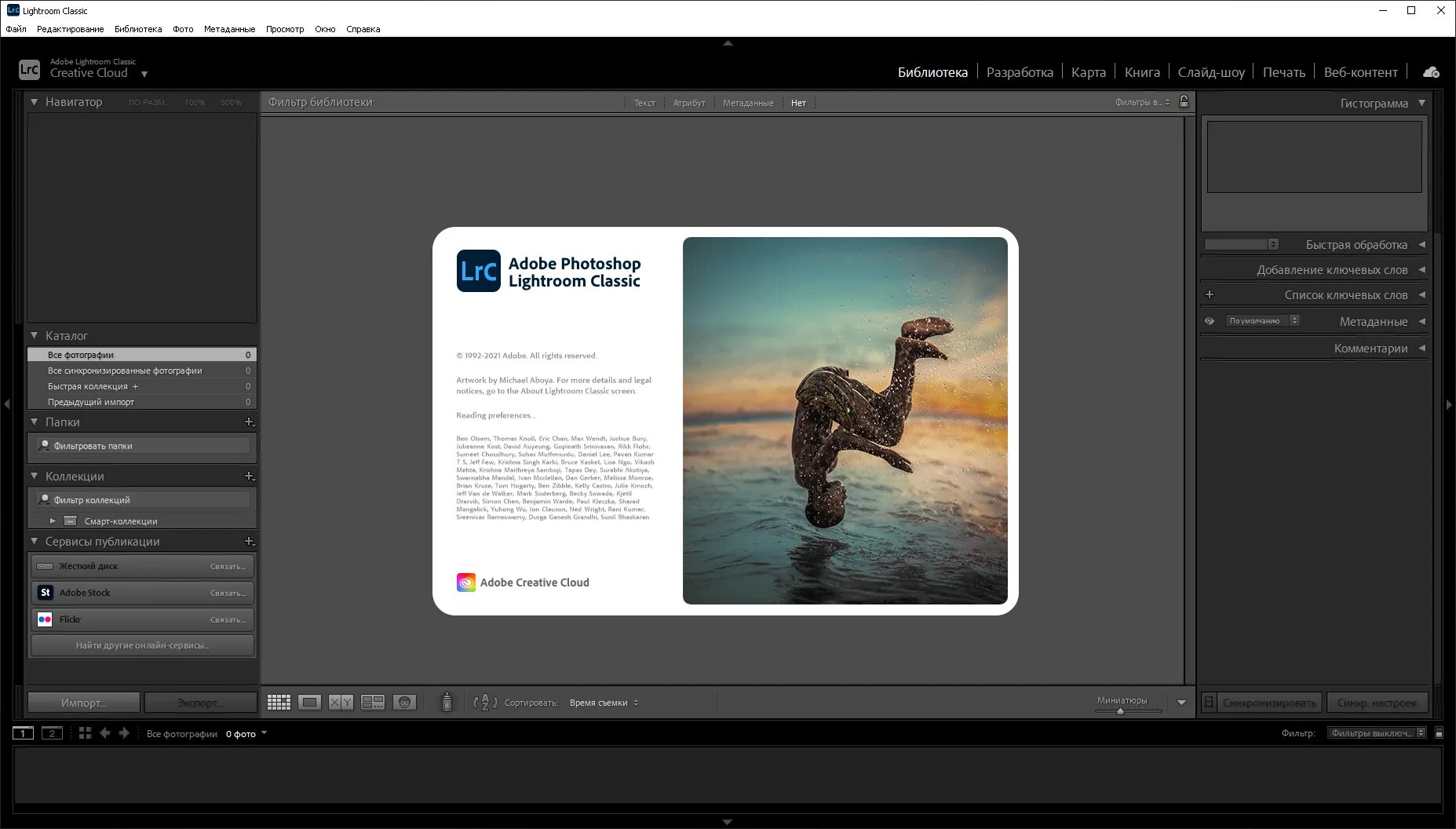Open main window display button 1
Viewport: 1456px width, 829px height.
[x=23, y=733]
